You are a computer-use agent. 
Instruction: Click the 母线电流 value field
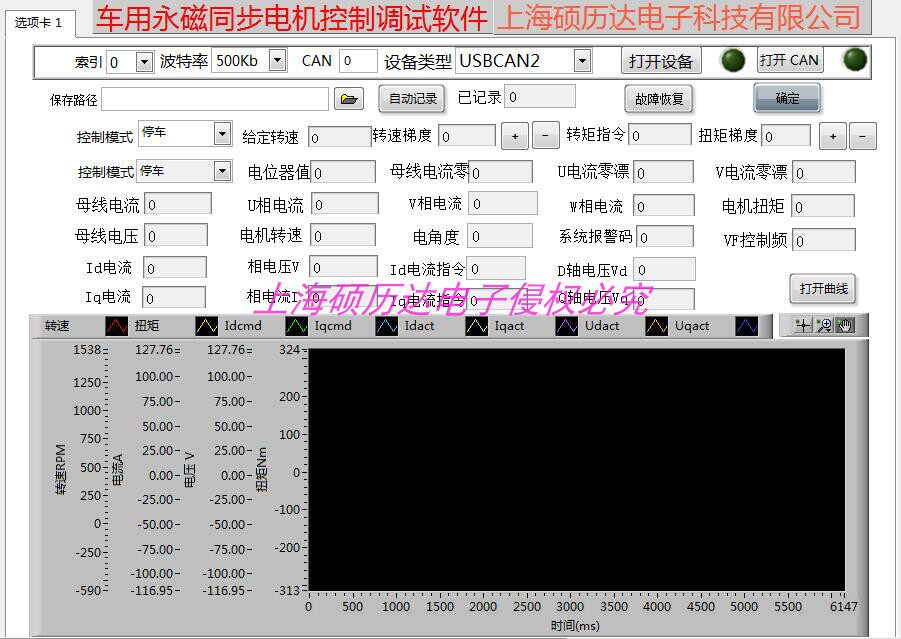pyautogui.click(x=178, y=204)
